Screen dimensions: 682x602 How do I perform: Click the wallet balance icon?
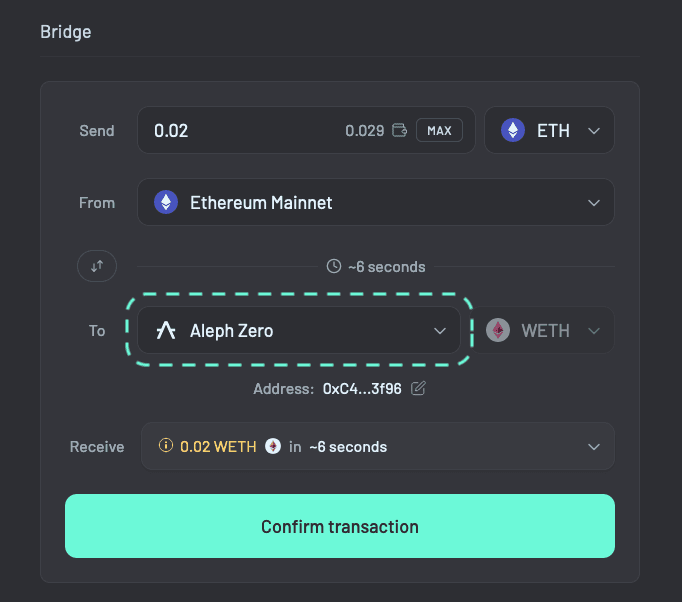point(400,131)
